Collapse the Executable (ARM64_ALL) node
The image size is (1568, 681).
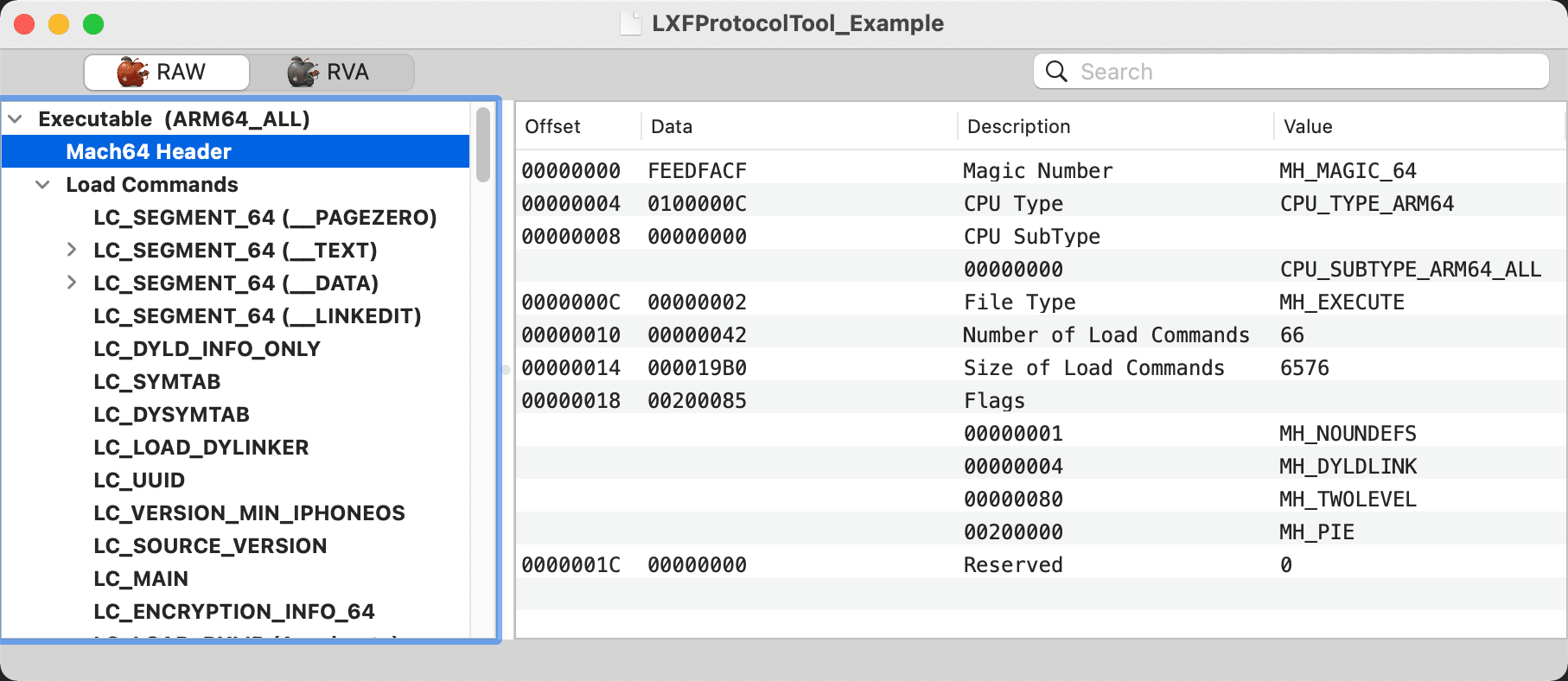16,119
